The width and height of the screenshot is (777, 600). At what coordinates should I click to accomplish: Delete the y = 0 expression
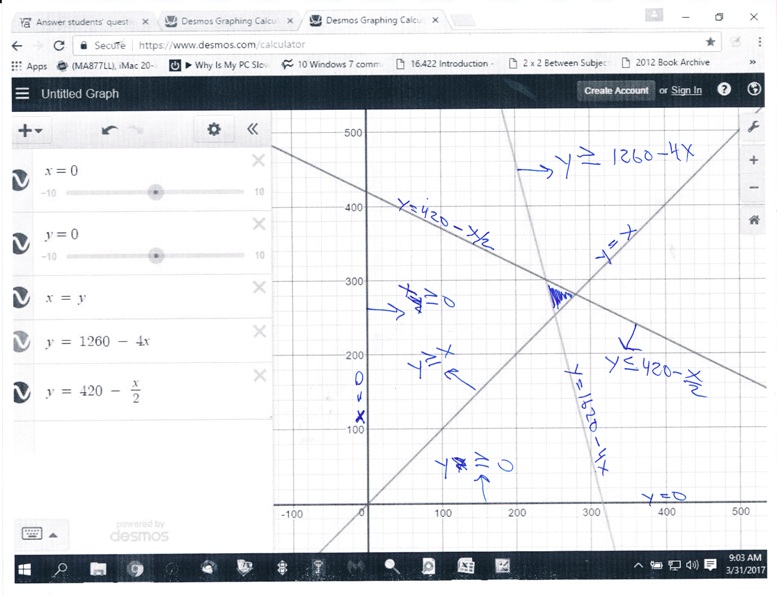point(259,224)
